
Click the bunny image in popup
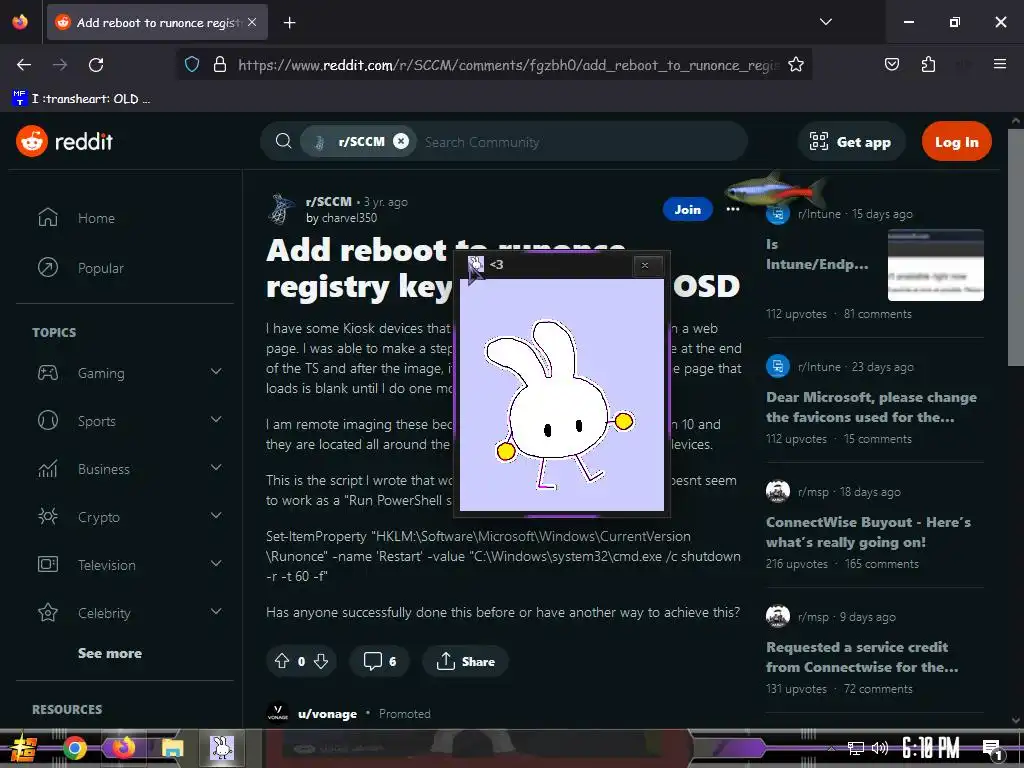pyautogui.click(x=562, y=394)
